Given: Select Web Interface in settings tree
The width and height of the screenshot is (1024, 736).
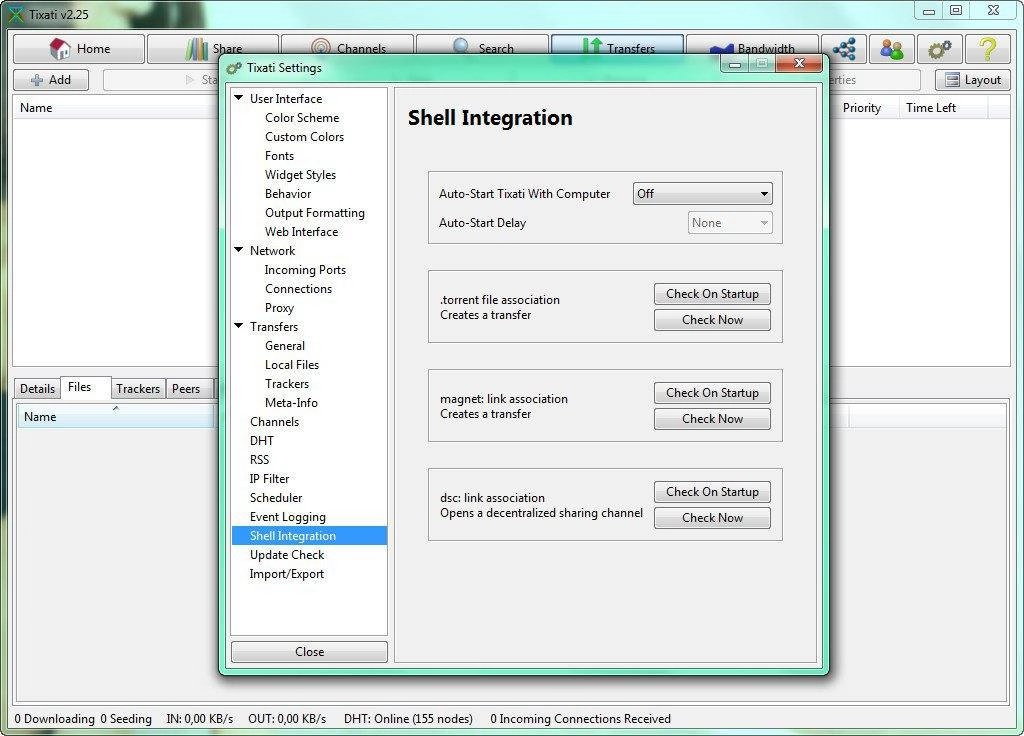Looking at the screenshot, I should pyautogui.click(x=302, y=231).
